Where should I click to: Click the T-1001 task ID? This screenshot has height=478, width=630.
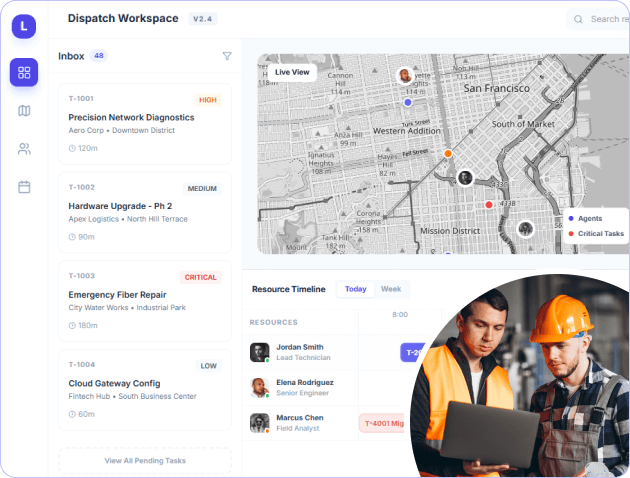[x=81, y=98]
